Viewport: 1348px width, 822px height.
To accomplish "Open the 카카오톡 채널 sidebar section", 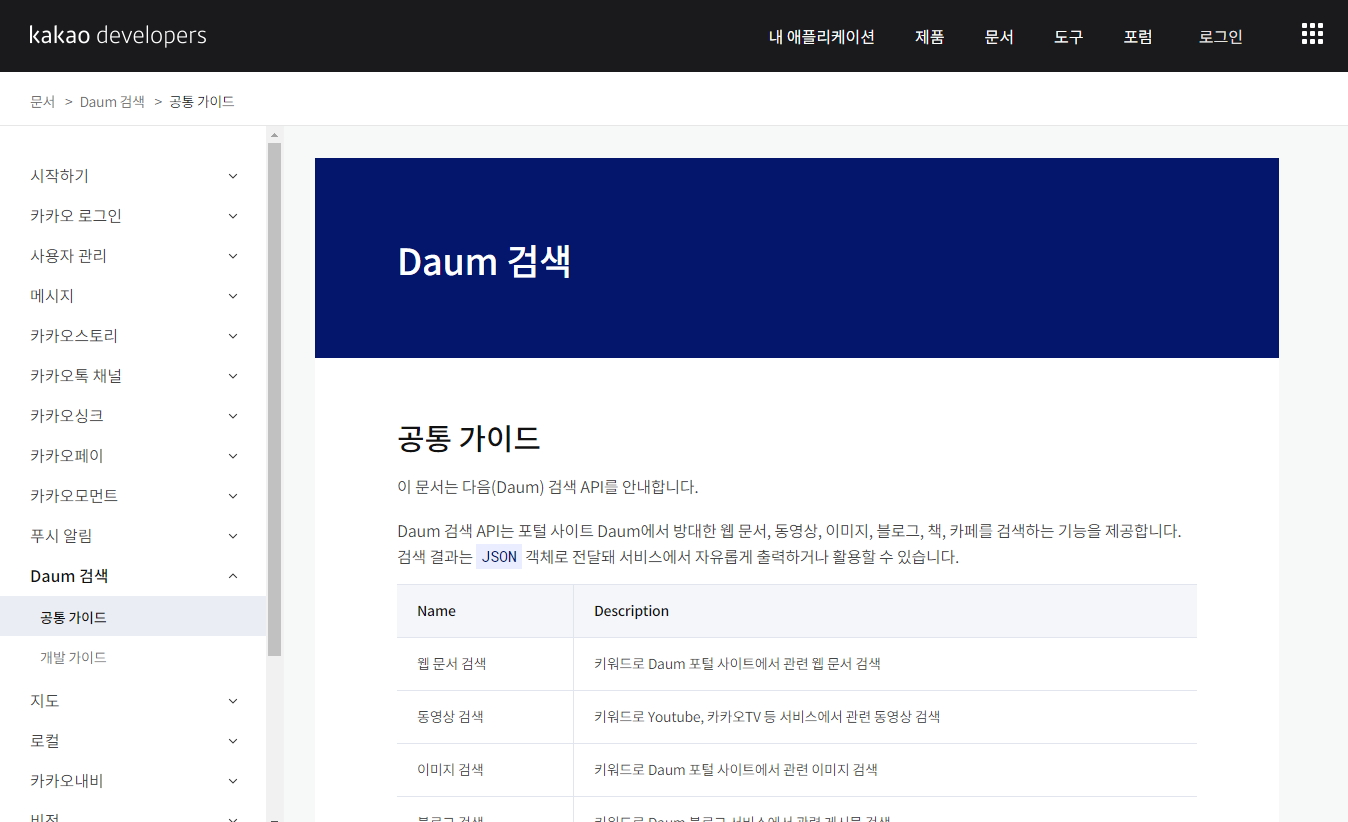I will pyautogui.click(x=76, y=376).
